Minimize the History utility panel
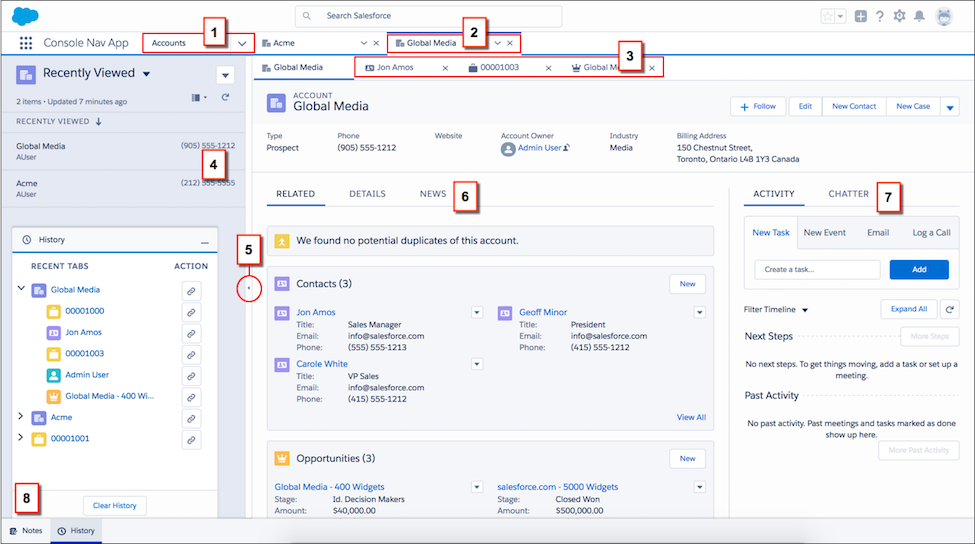This screenshot has height=544, width=975. pos(205,242)
